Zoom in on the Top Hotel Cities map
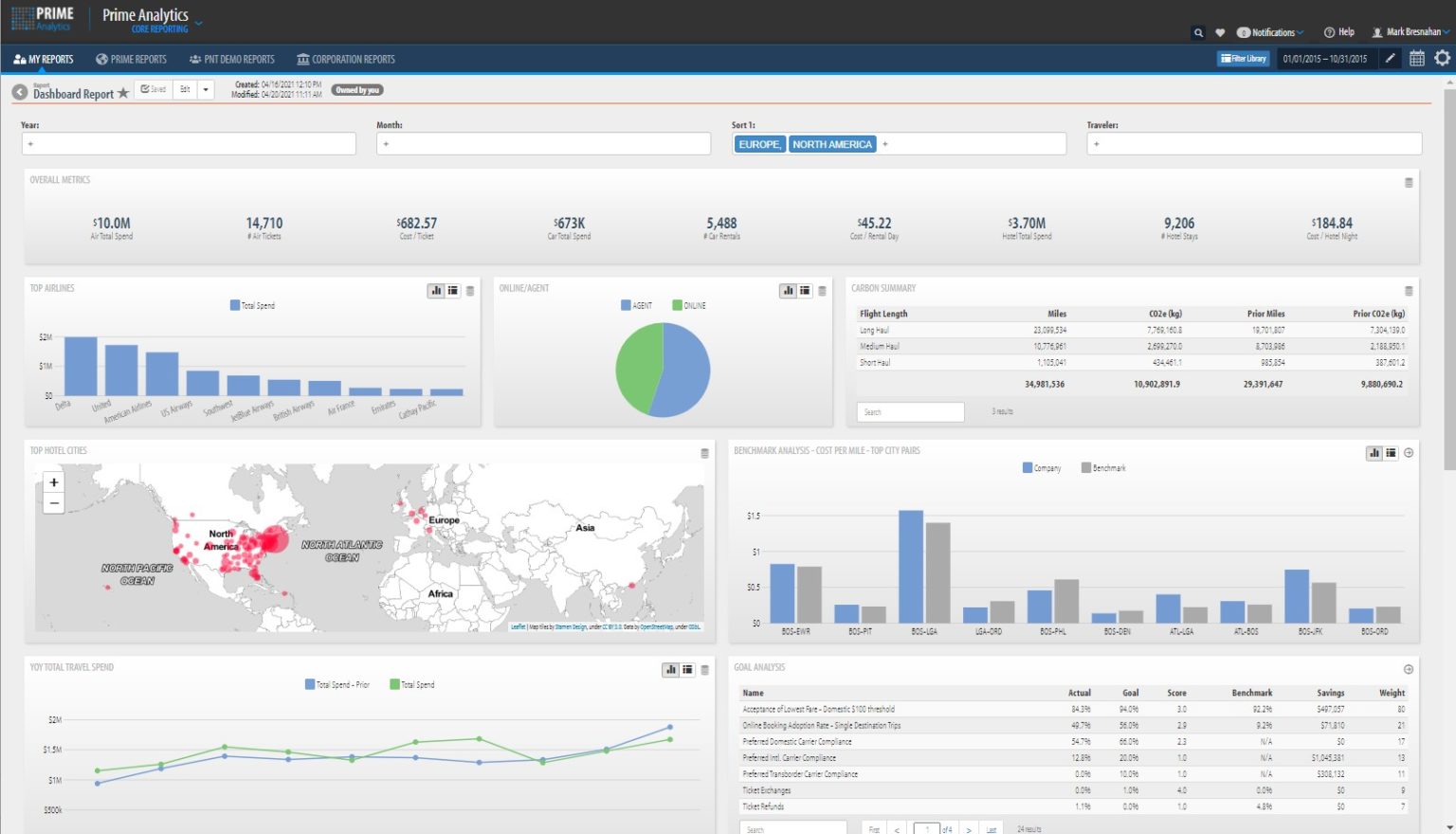Screen dimensions: 1456x834 (x=53, y=482)
